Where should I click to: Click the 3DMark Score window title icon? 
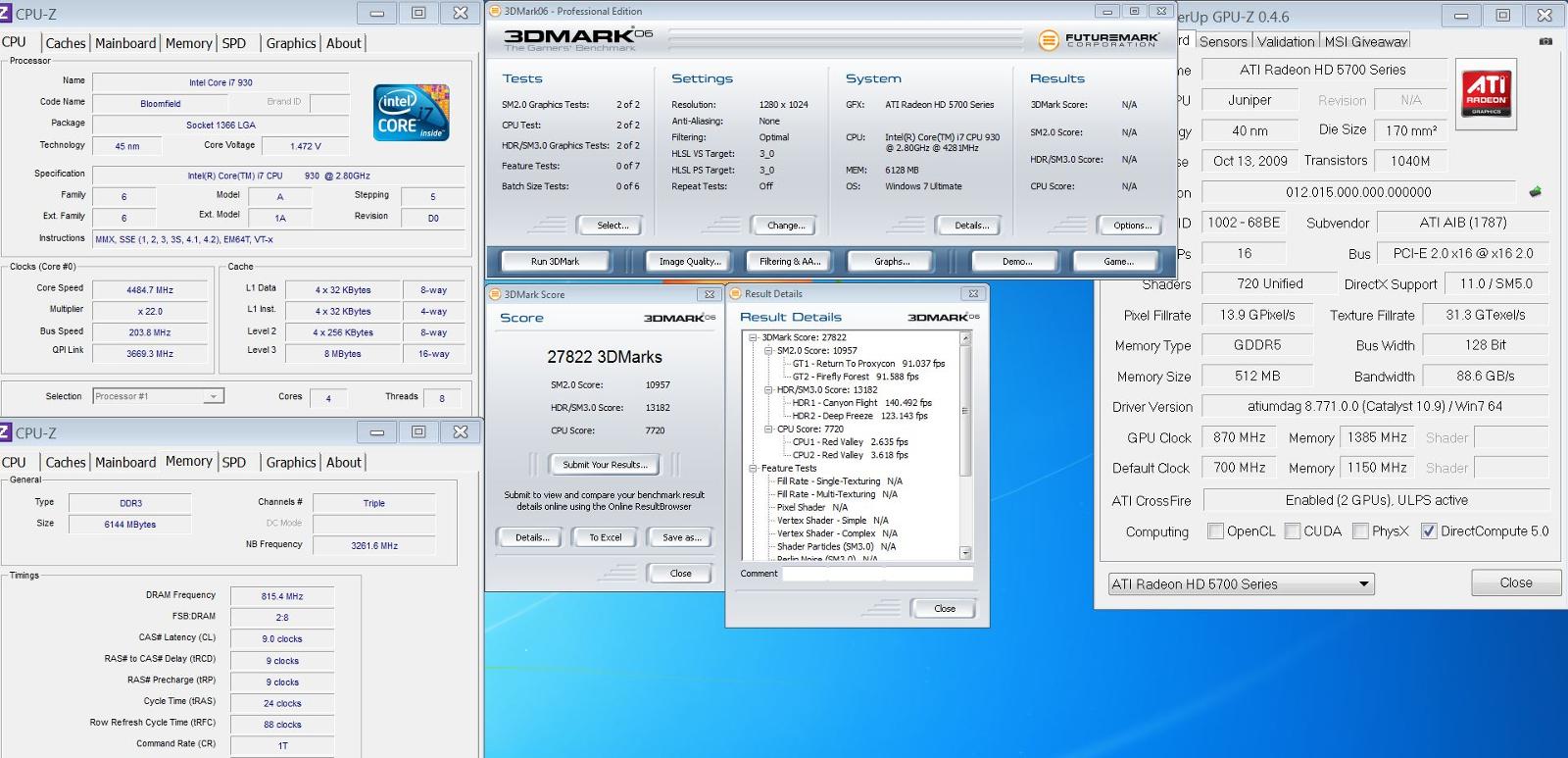point(496,294)
